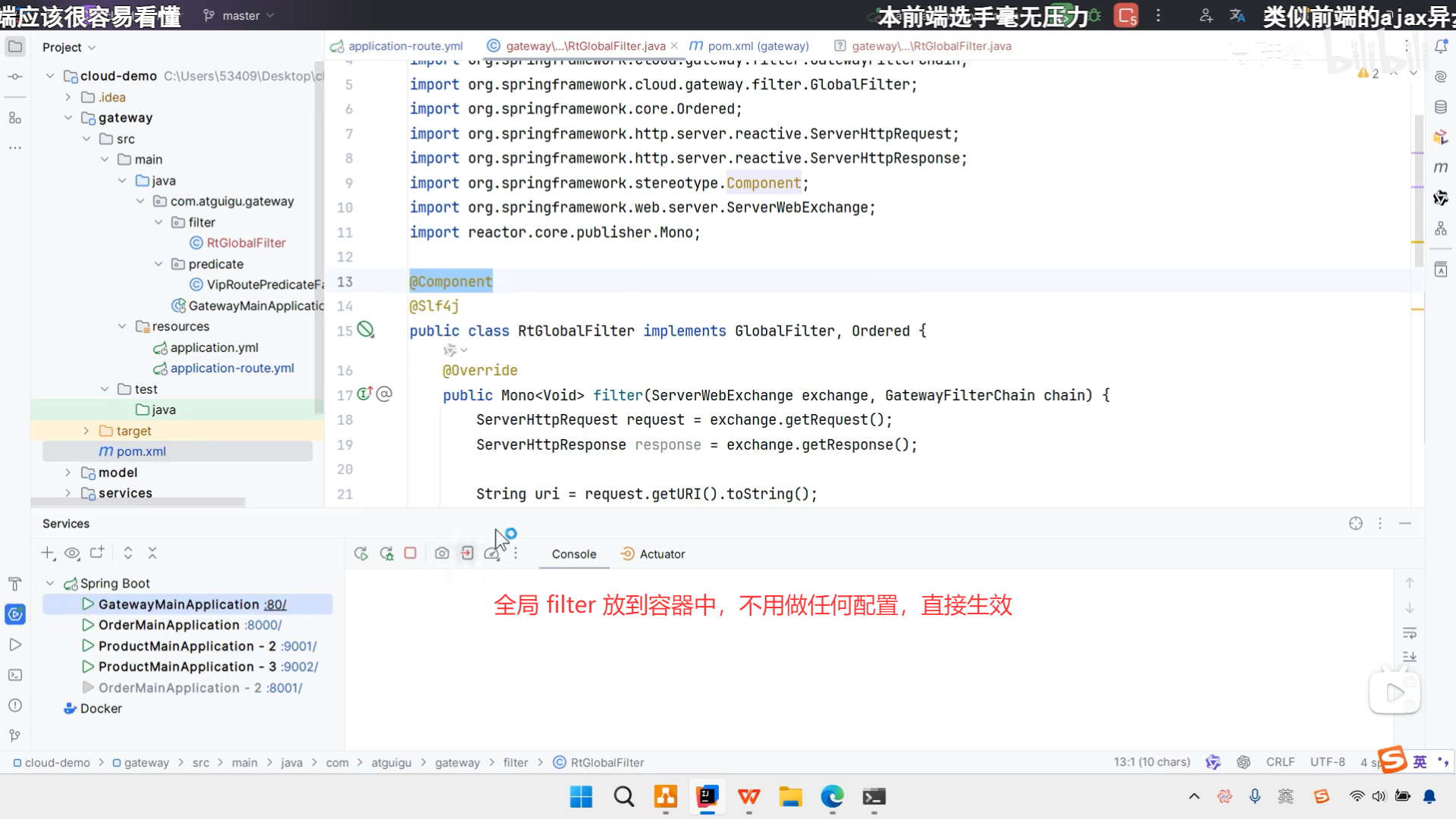Open the Database tool window icon

pyautogui.click(x=1441, y=107)
